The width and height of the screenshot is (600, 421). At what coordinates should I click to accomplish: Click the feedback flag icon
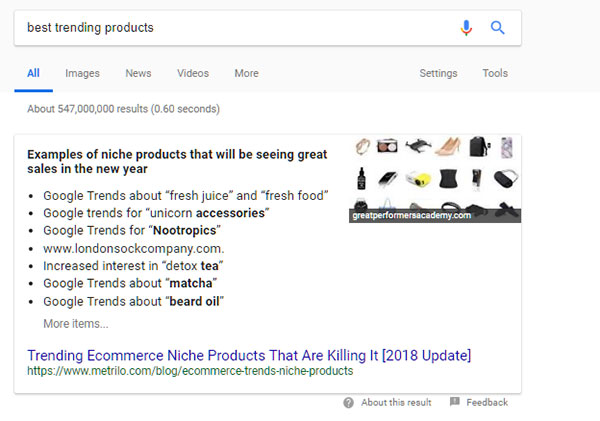455,401
